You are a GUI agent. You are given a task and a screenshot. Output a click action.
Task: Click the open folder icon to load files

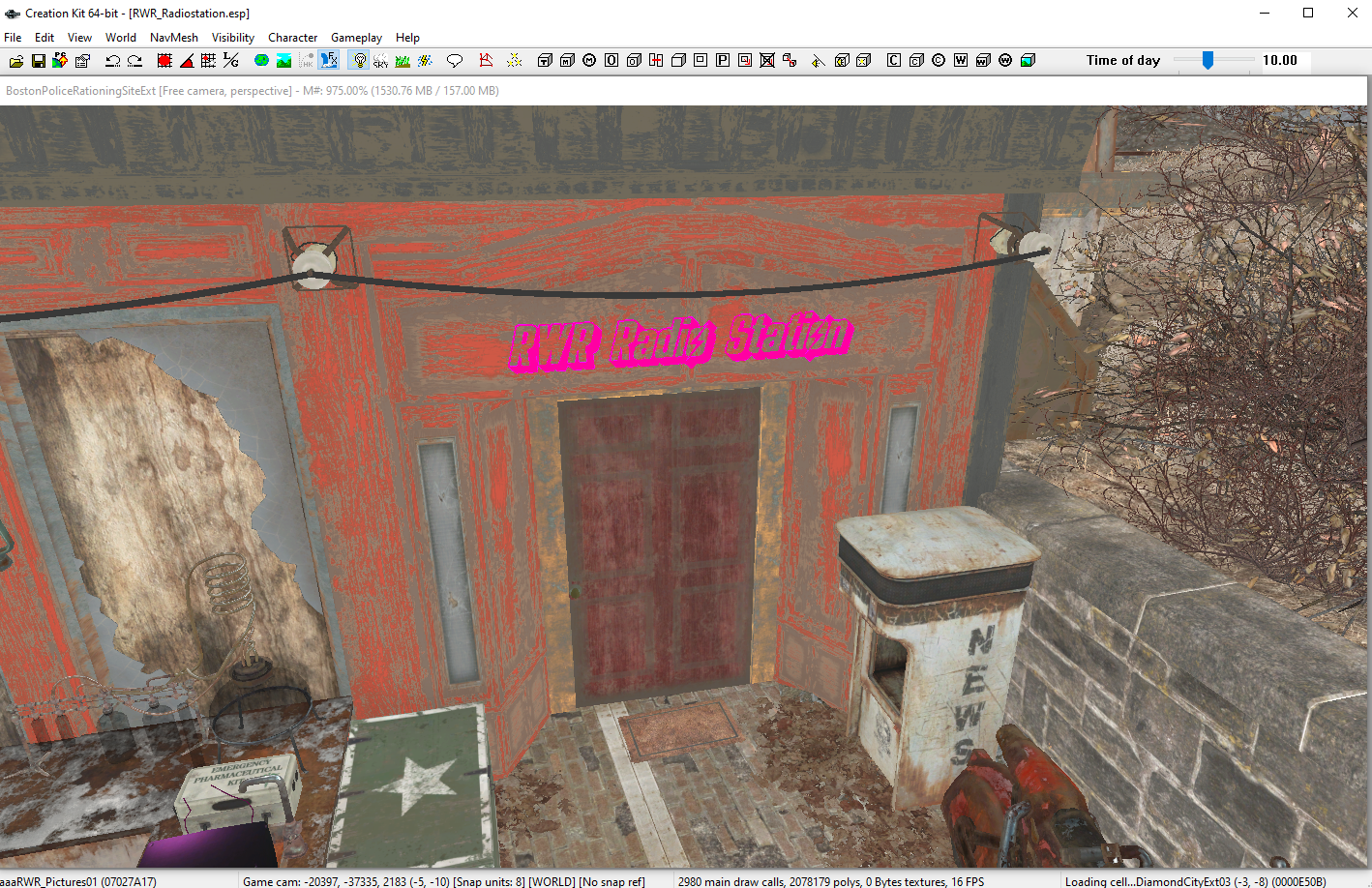coord(16,61)
